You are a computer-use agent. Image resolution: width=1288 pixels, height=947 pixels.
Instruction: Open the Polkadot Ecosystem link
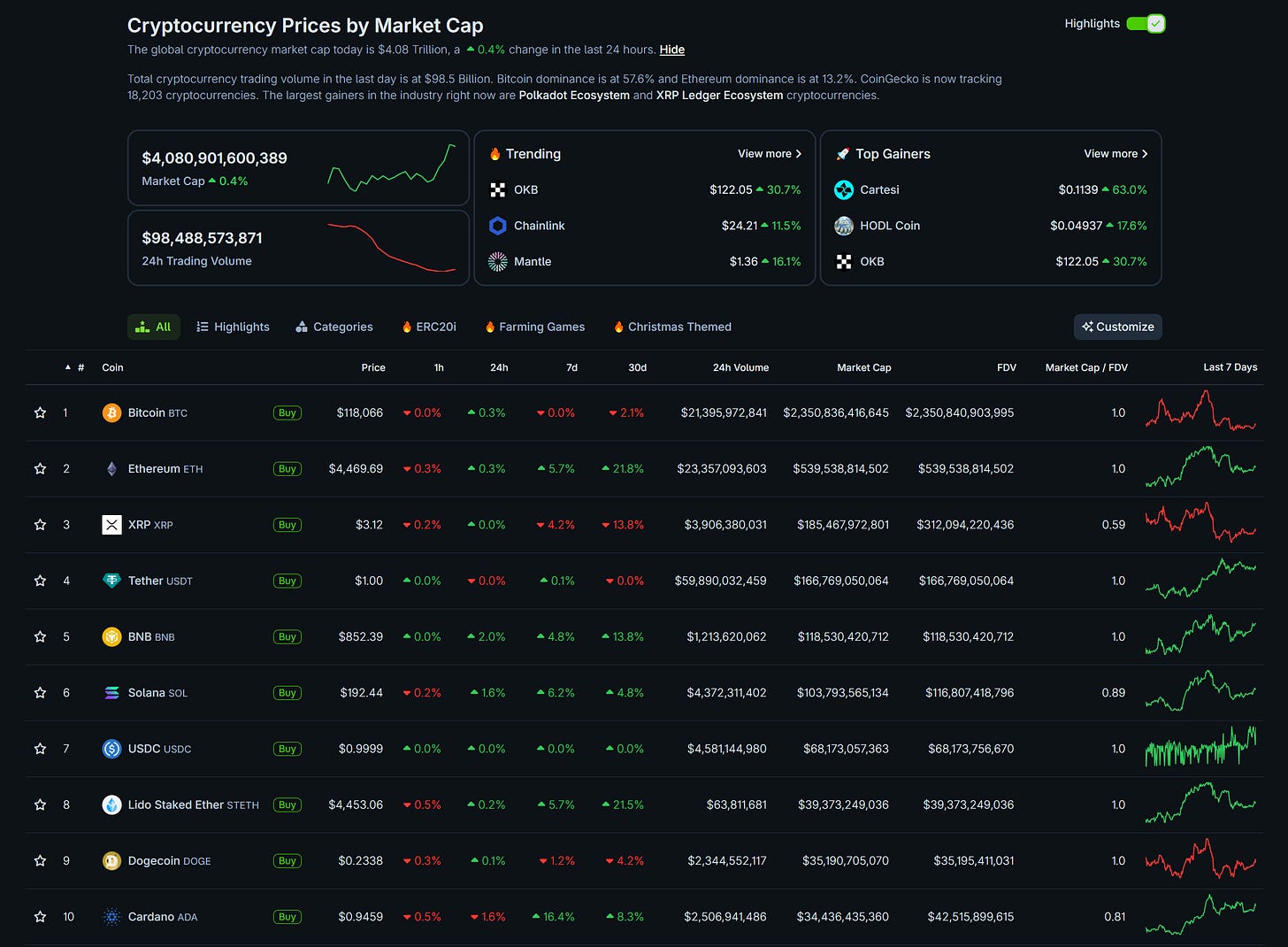(x=574, y=95)
